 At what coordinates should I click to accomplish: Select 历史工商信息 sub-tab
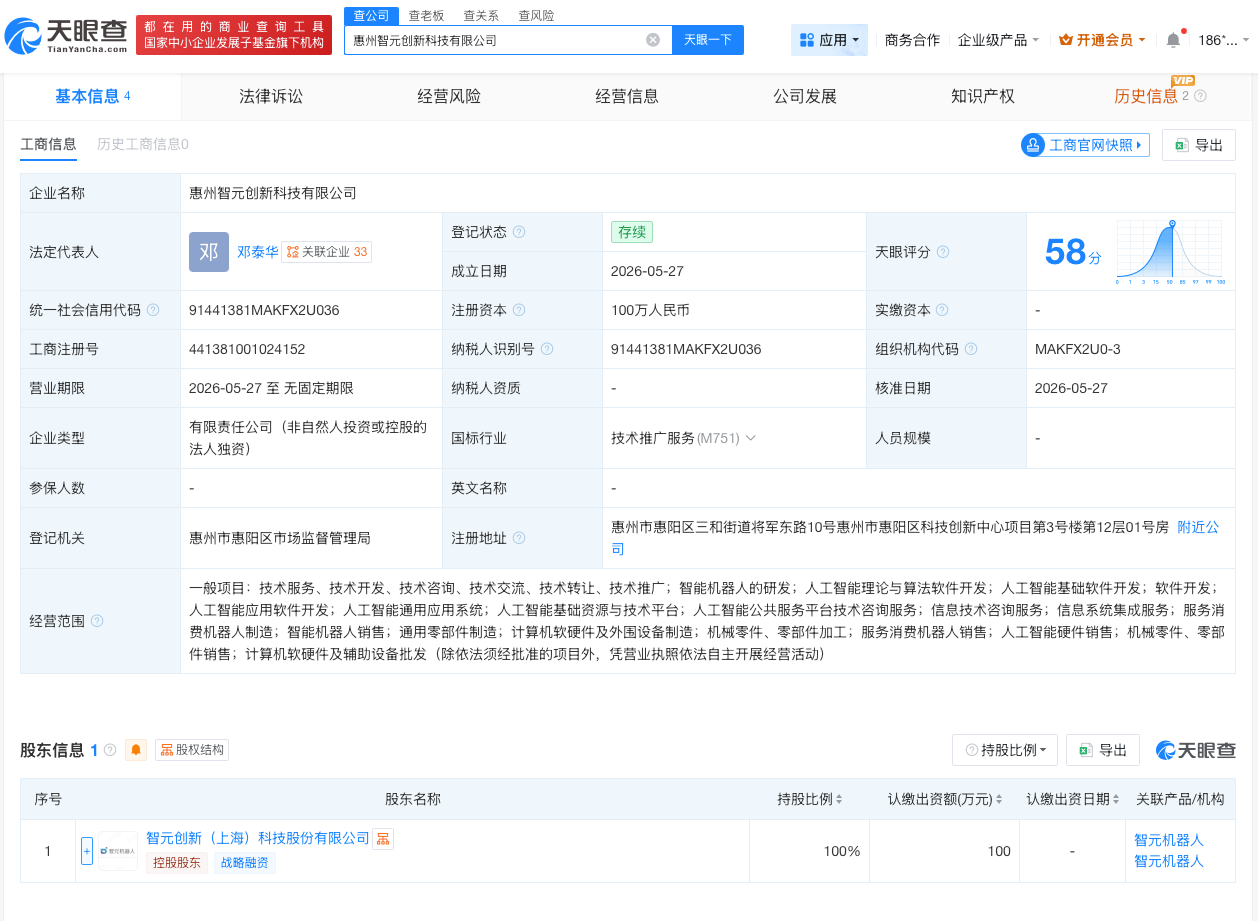point(142,144)
